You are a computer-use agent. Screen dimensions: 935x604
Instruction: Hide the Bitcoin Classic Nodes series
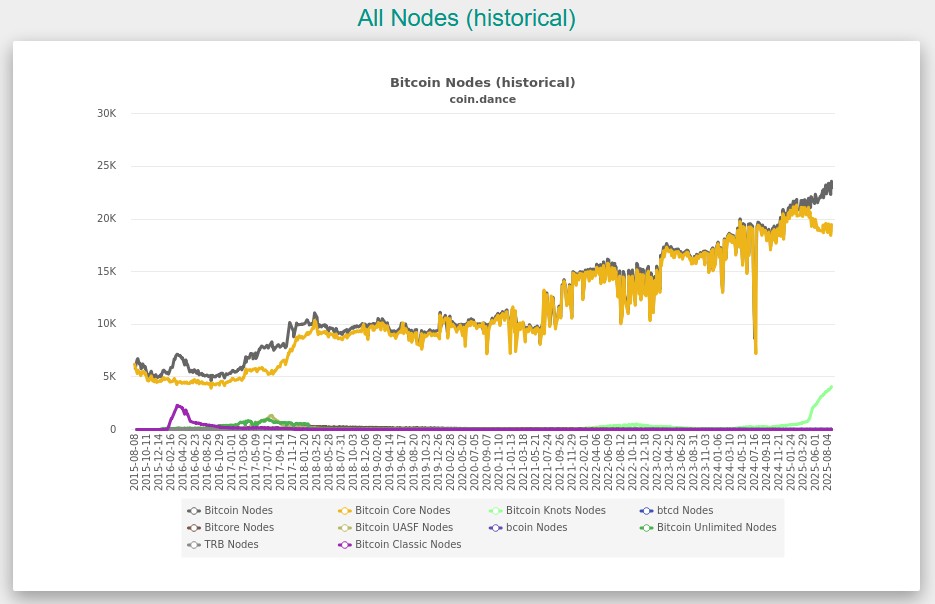pos(400,544)
